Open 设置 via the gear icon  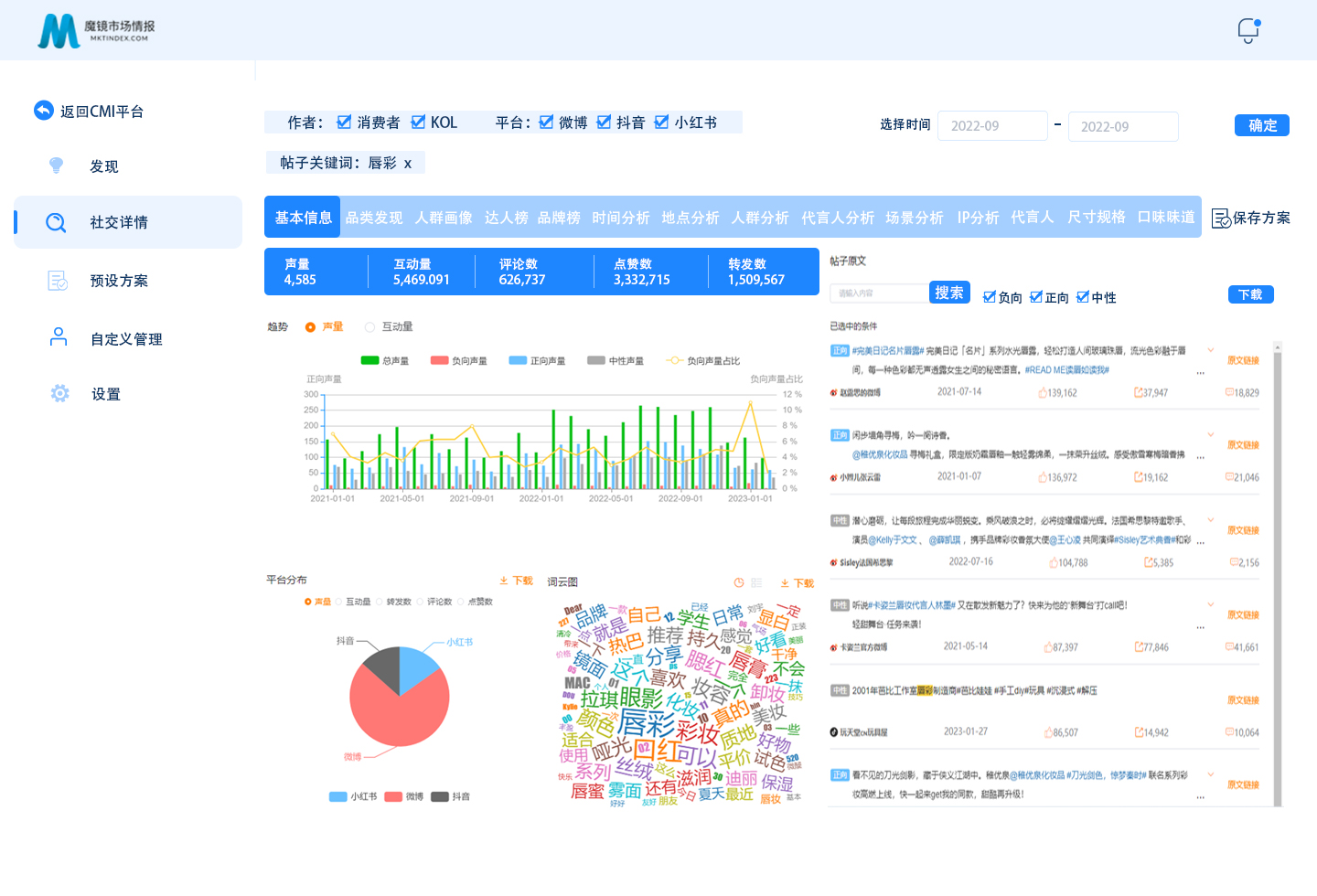[59, 393]
